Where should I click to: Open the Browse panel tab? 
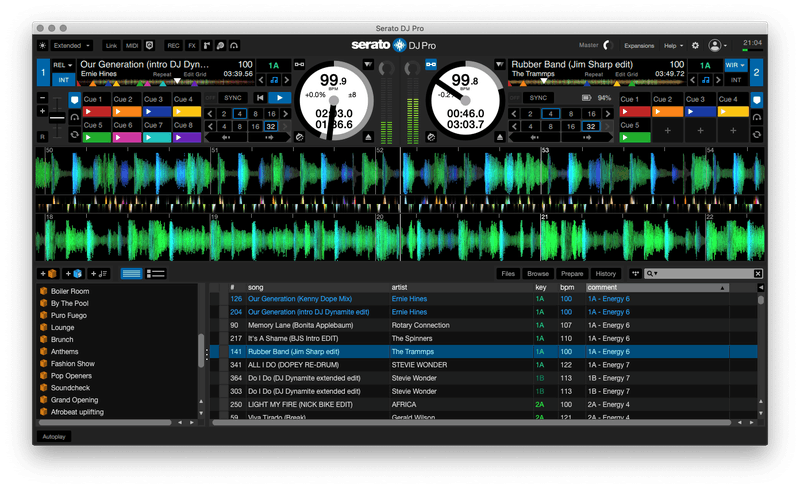(x=538, y=274)
